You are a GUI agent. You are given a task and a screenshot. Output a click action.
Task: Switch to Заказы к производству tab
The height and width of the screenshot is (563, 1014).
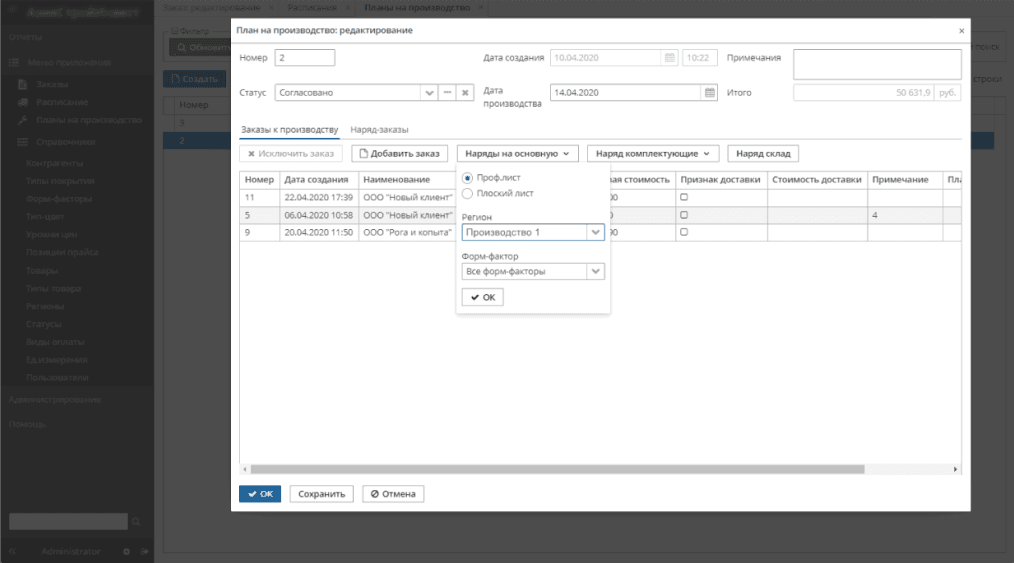pyautogui.click(x=289, y=129)
